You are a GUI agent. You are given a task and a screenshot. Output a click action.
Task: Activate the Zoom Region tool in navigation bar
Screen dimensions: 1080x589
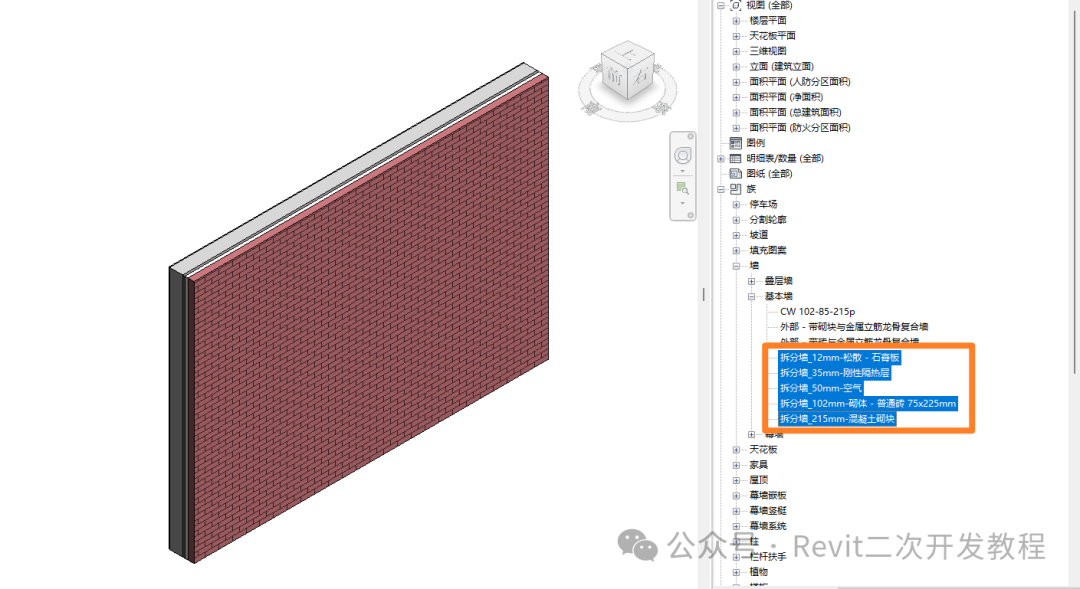tap(683, 188)
